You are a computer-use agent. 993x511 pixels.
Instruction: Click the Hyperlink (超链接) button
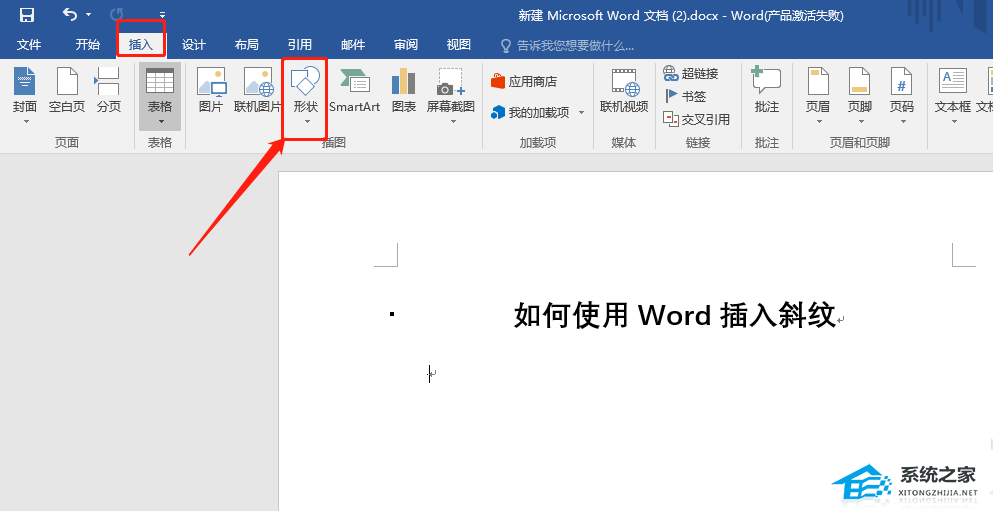click(691, 74)
